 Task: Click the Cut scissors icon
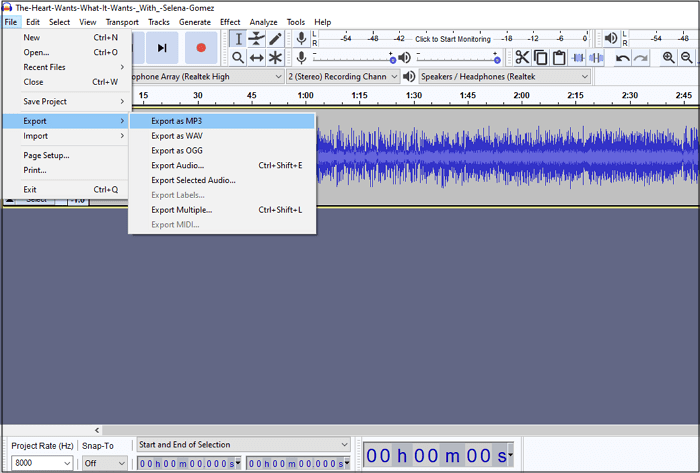pos(522,58)
